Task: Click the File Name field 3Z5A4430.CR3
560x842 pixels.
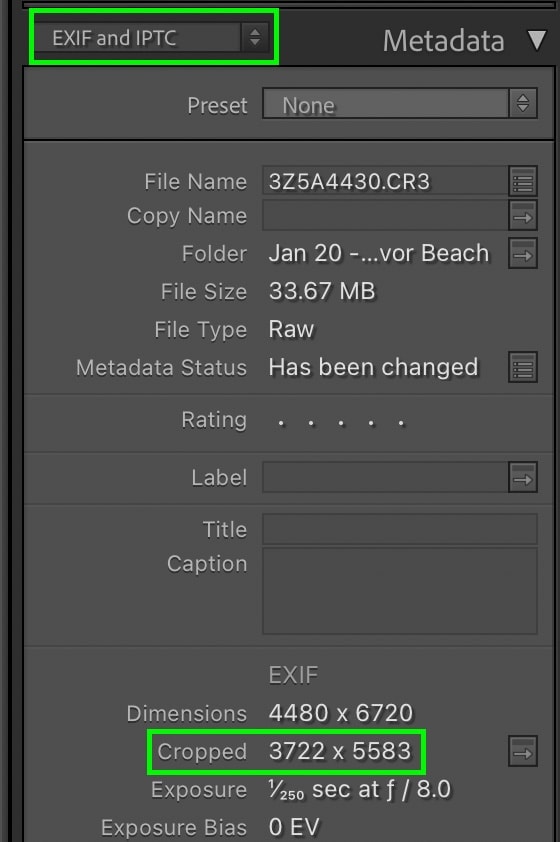Action: [x=385, y=181]
